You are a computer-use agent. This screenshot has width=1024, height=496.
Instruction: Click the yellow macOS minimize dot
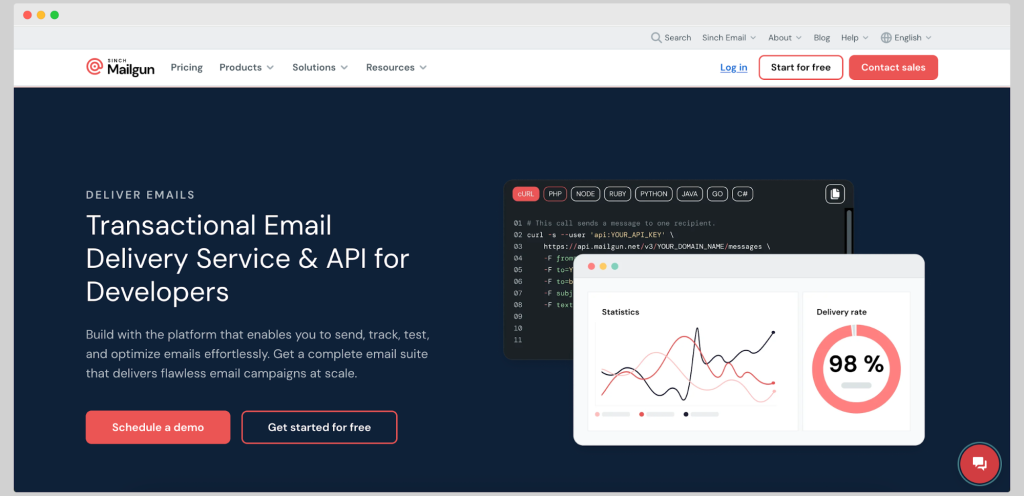(41, 15)
